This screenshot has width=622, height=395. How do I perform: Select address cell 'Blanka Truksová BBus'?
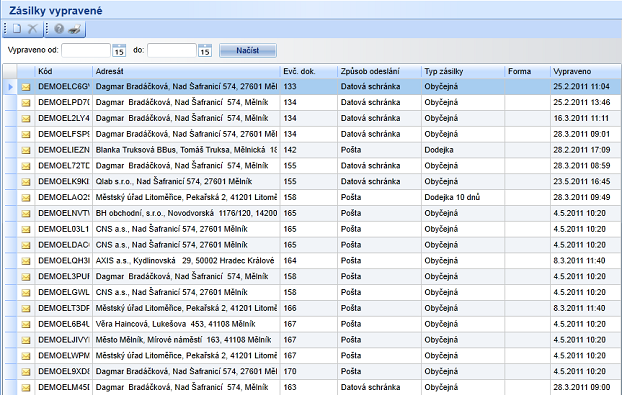[186, 150]
